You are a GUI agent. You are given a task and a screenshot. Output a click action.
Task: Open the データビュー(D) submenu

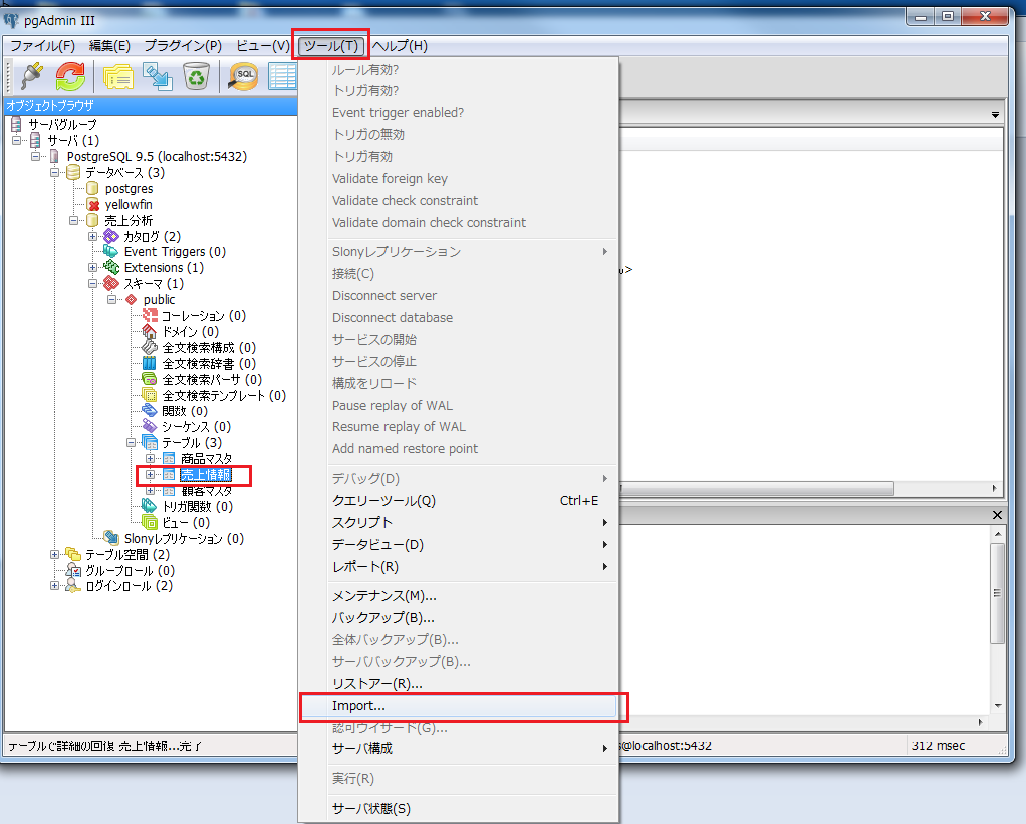(458, 545)
